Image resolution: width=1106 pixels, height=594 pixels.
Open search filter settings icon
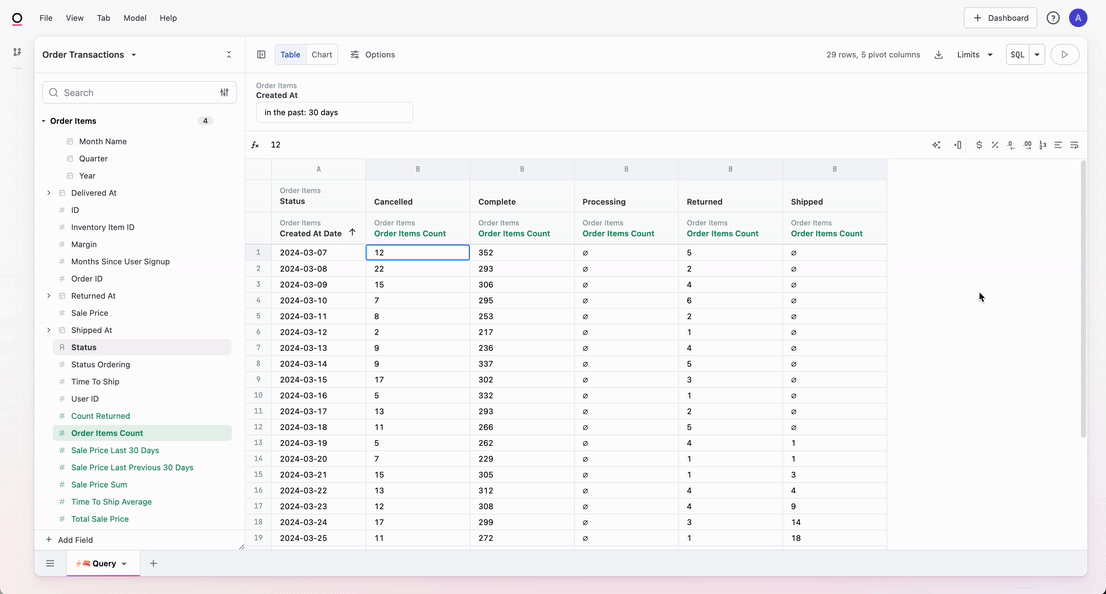coord(224,92)
